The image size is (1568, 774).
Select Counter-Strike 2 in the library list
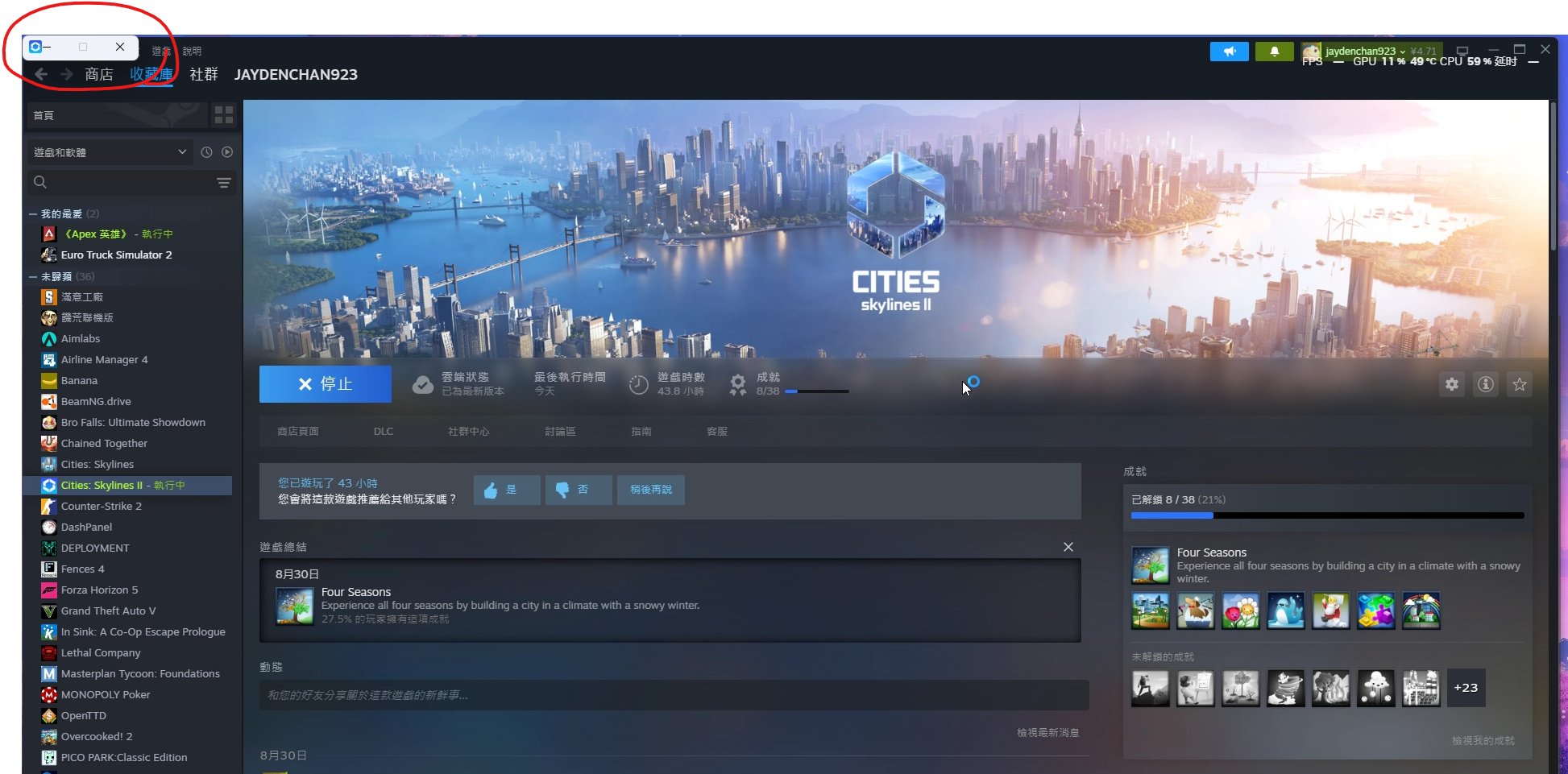pos(102,507)
